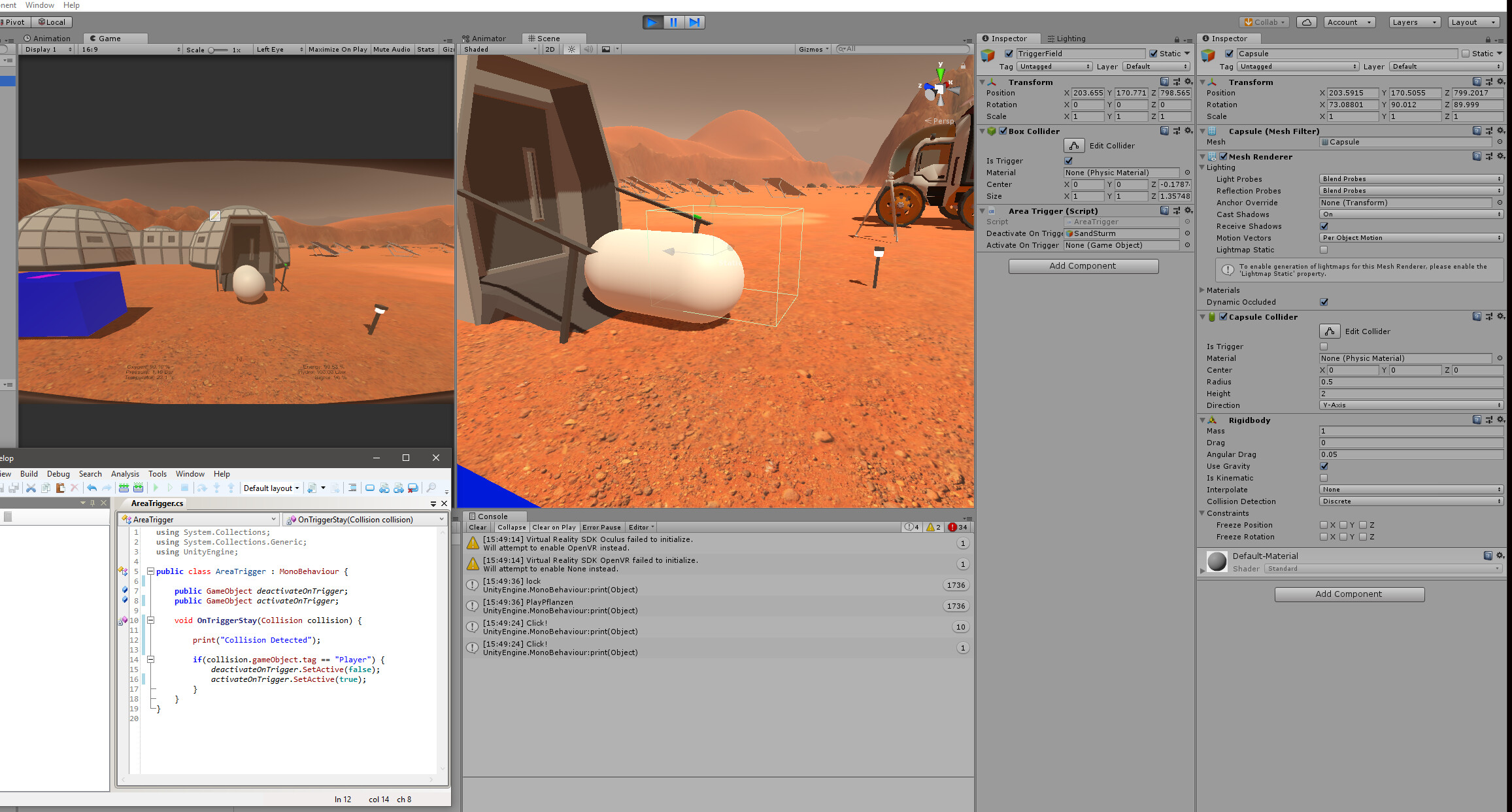This screenshot has width=1512, height=812.
Task: Click the cloud services icon
Action: click(x=1306, y=22)
